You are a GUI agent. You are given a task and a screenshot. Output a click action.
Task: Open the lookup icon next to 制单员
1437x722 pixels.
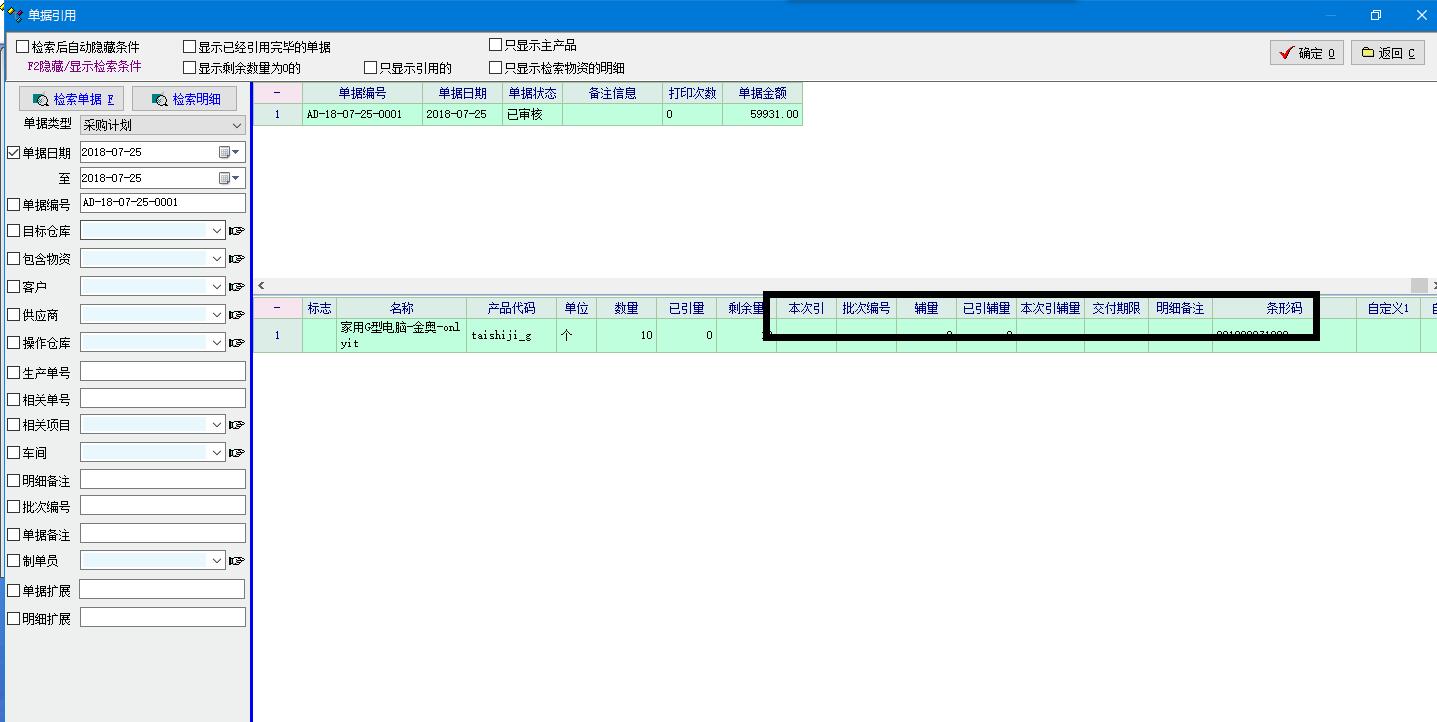tap(236, 561)
